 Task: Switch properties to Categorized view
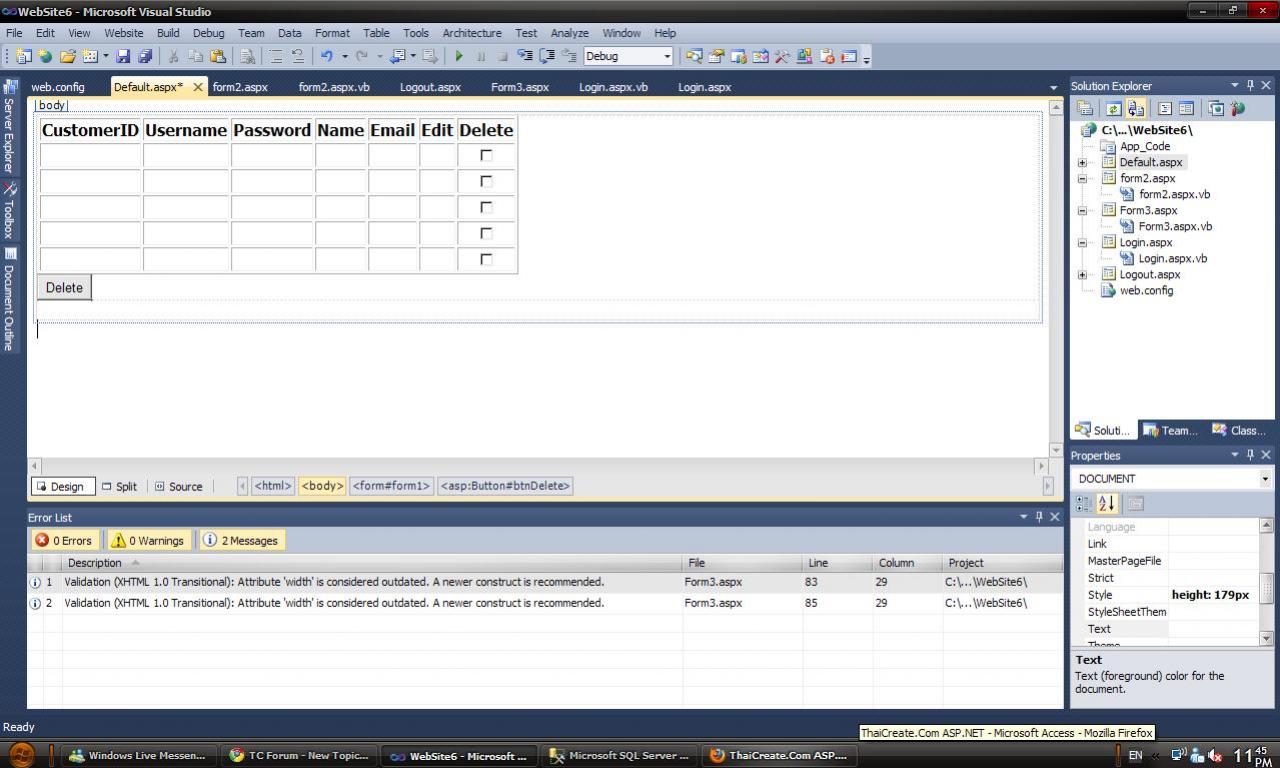coord(1084,504)
